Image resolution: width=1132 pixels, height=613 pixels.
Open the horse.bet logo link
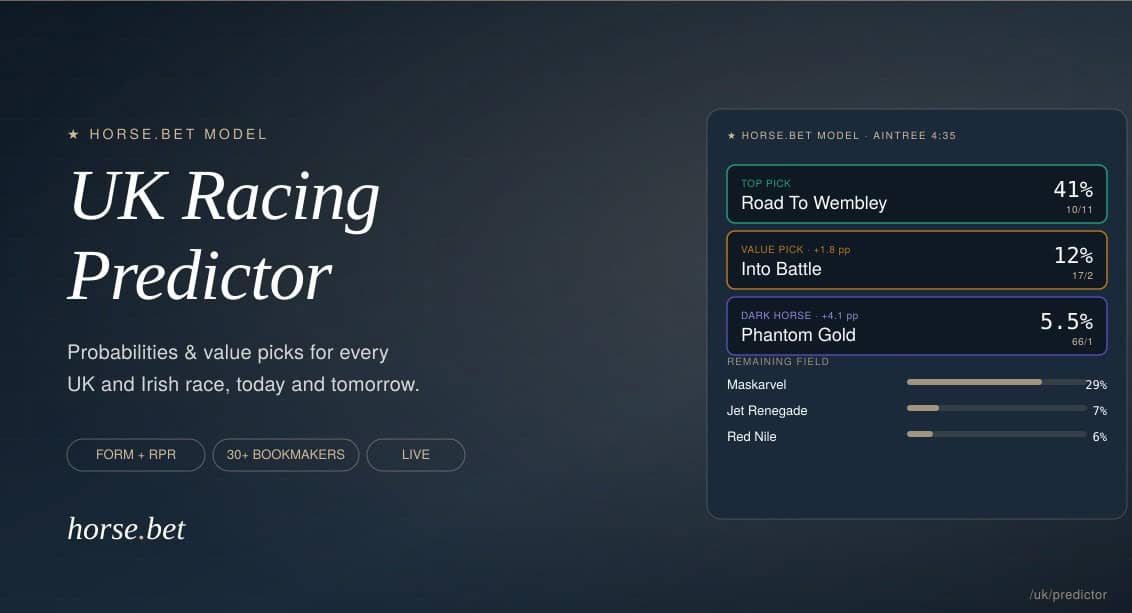pyautogui.click(x=126, y=529)
